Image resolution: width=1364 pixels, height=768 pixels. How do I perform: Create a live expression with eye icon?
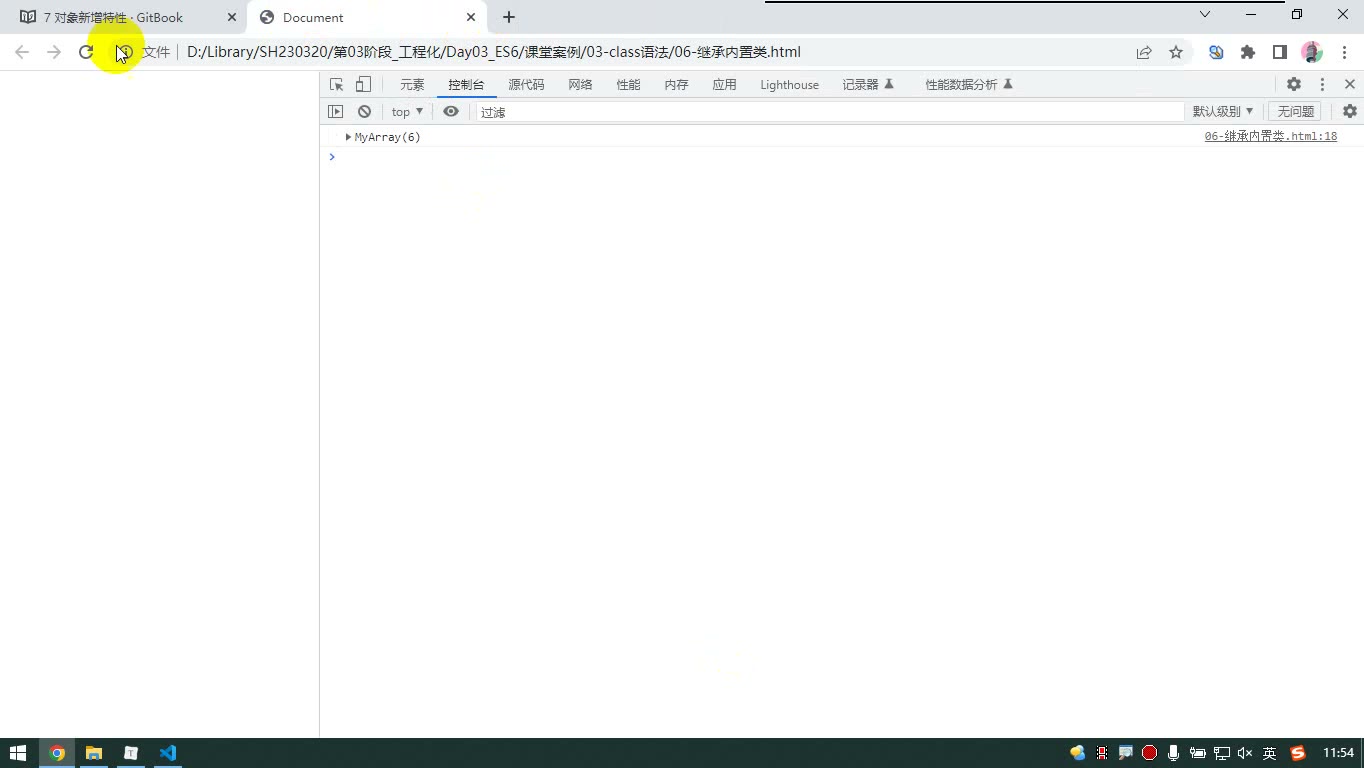click(451, 112)
